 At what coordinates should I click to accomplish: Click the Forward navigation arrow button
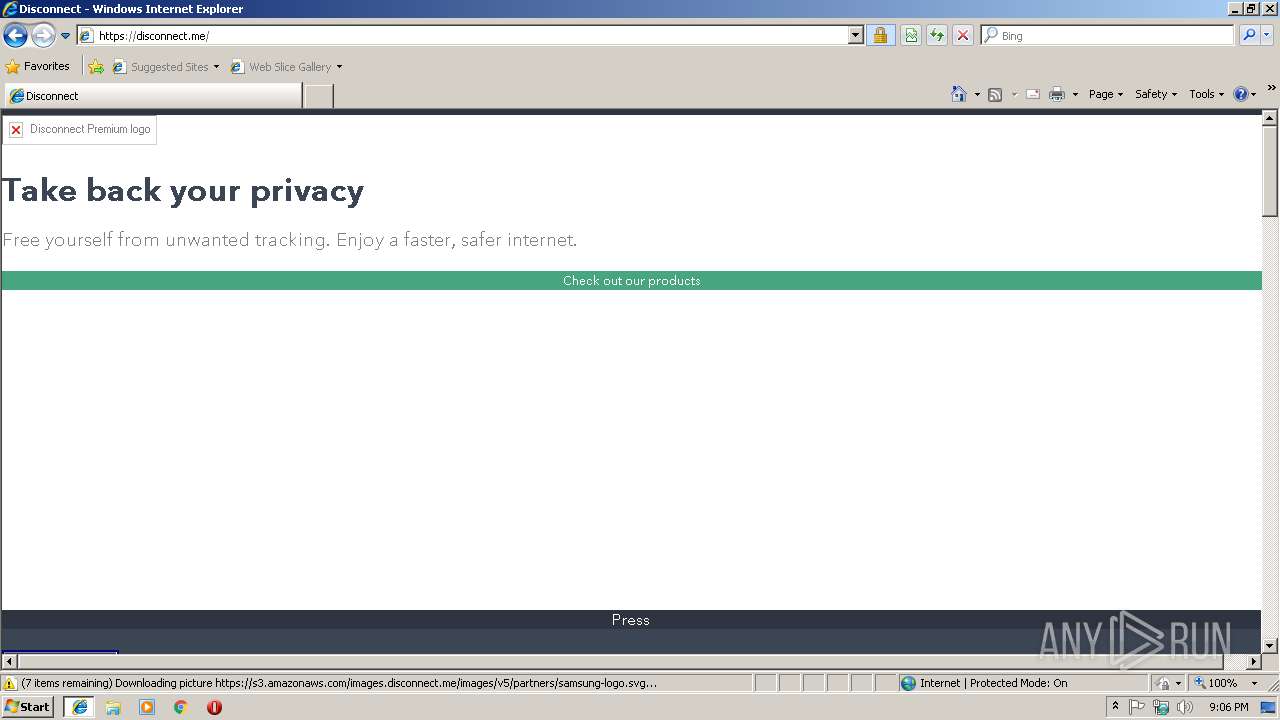coord(43,36)
